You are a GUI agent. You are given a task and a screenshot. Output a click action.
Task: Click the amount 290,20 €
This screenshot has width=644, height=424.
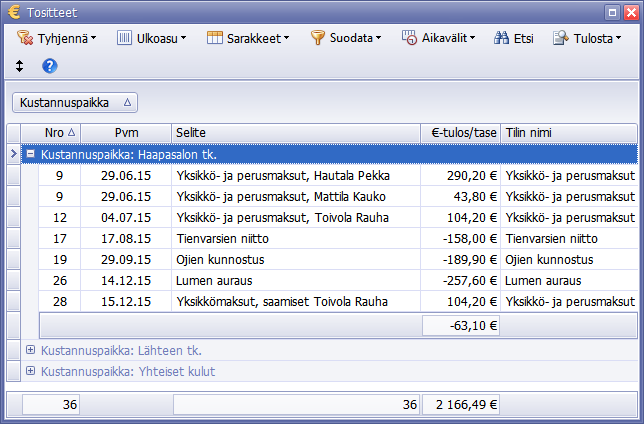pyautogui.click(x=472, y=176)
